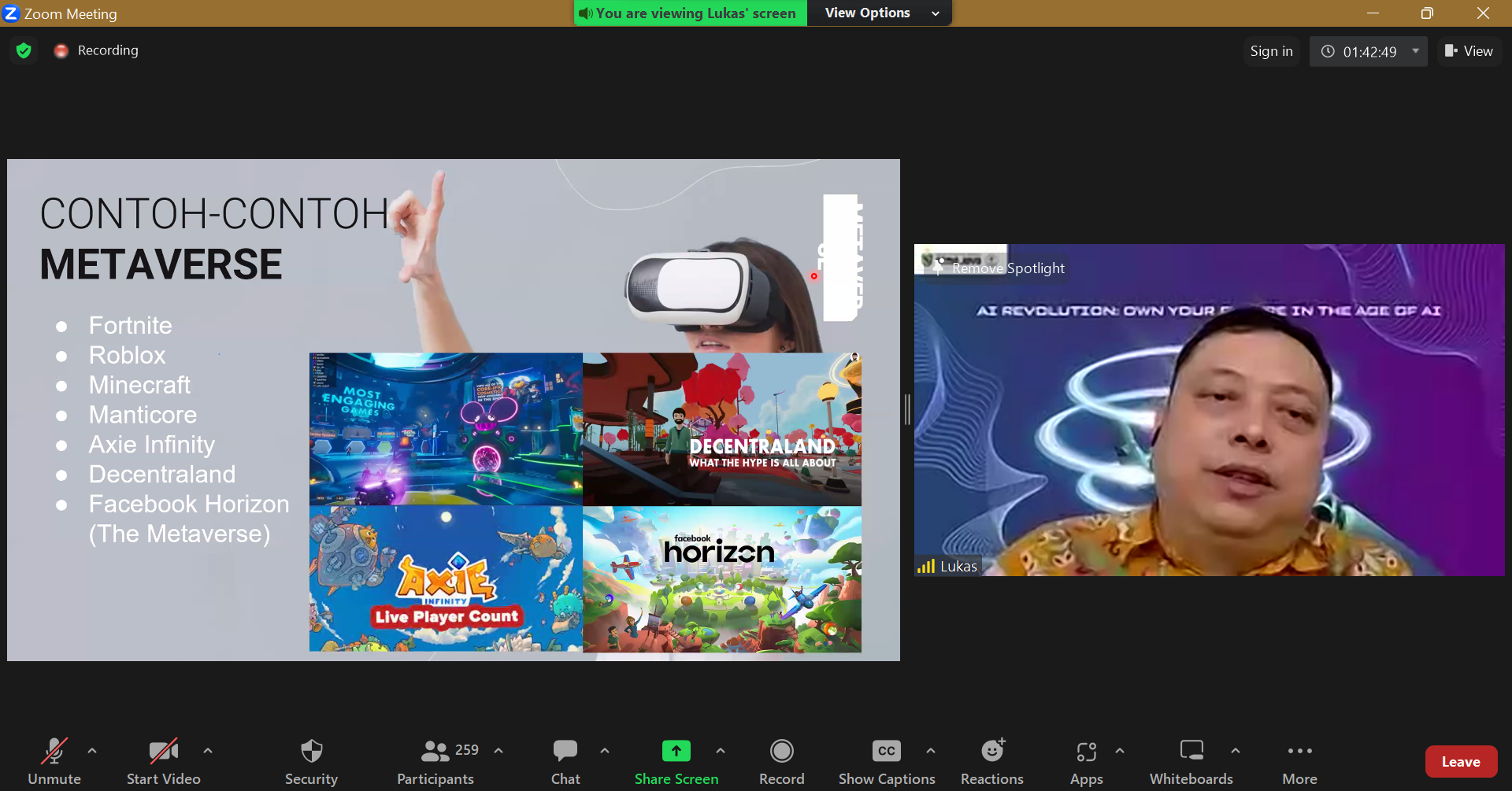Screen dimensions: 1512x791
Task: Start recording with the Record button
Action: [x=781, y=760]
